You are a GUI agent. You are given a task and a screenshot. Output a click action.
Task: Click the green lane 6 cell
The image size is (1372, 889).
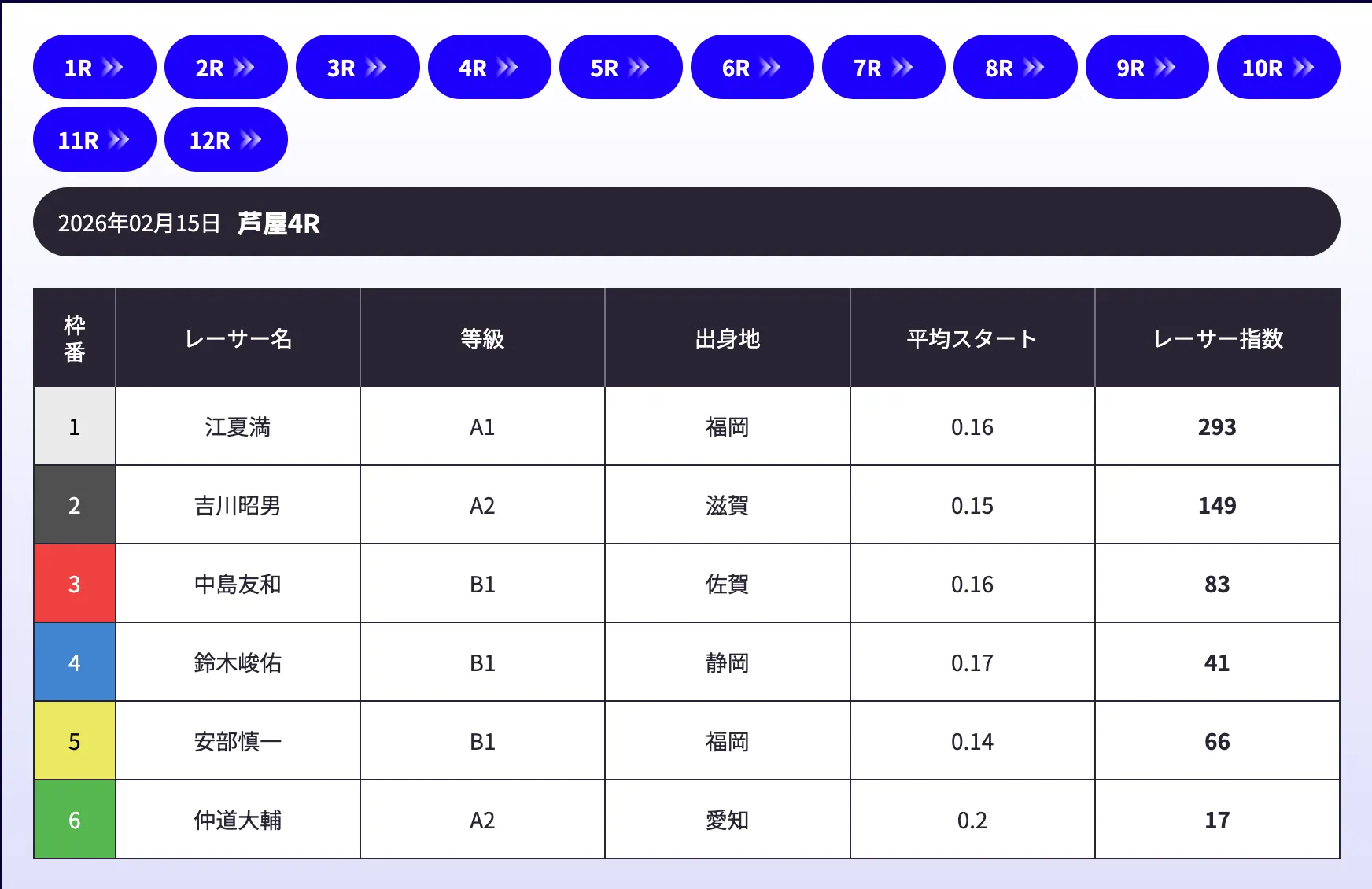pos(75,820)
